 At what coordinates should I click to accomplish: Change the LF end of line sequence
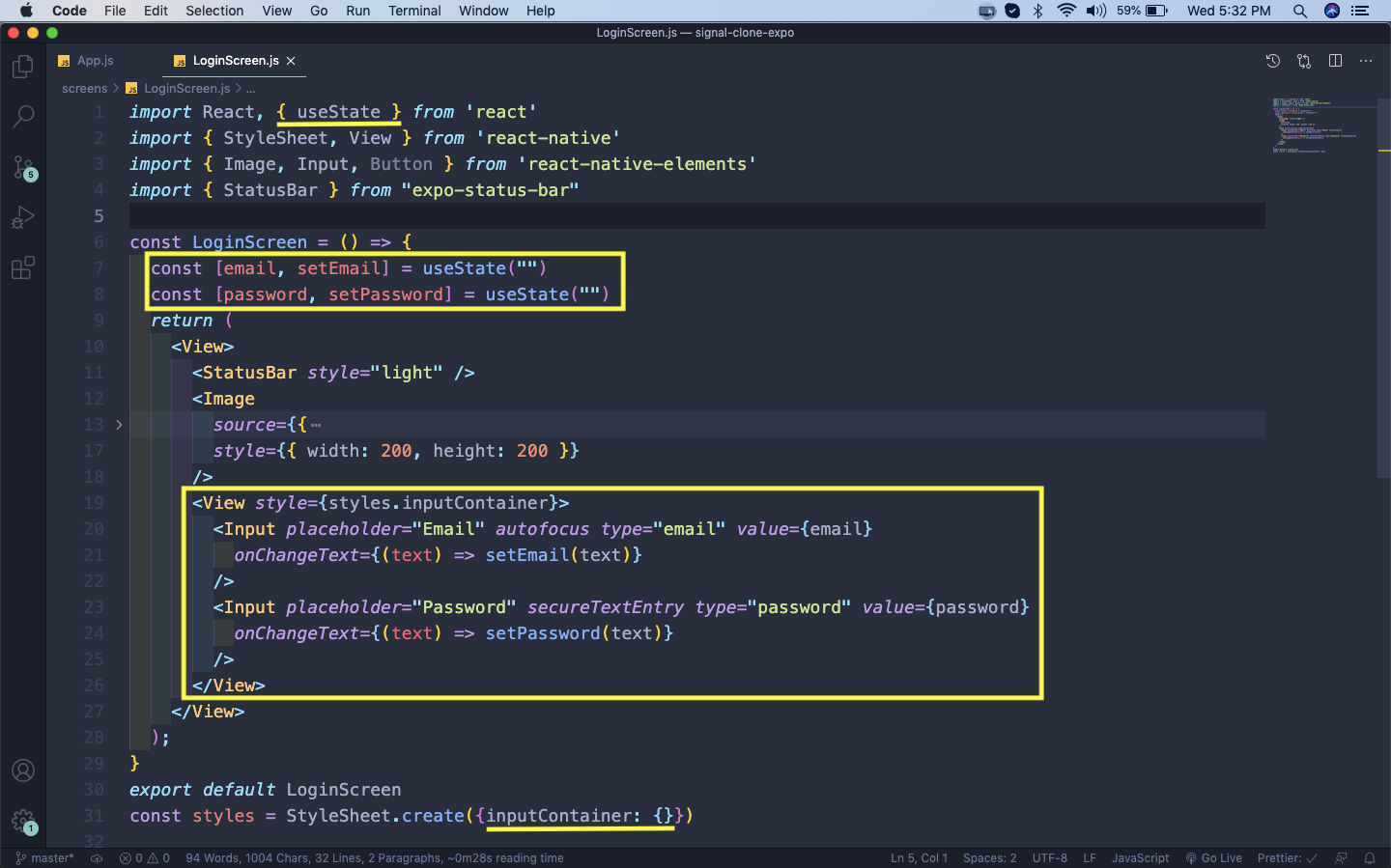[x=1090, y=858]
